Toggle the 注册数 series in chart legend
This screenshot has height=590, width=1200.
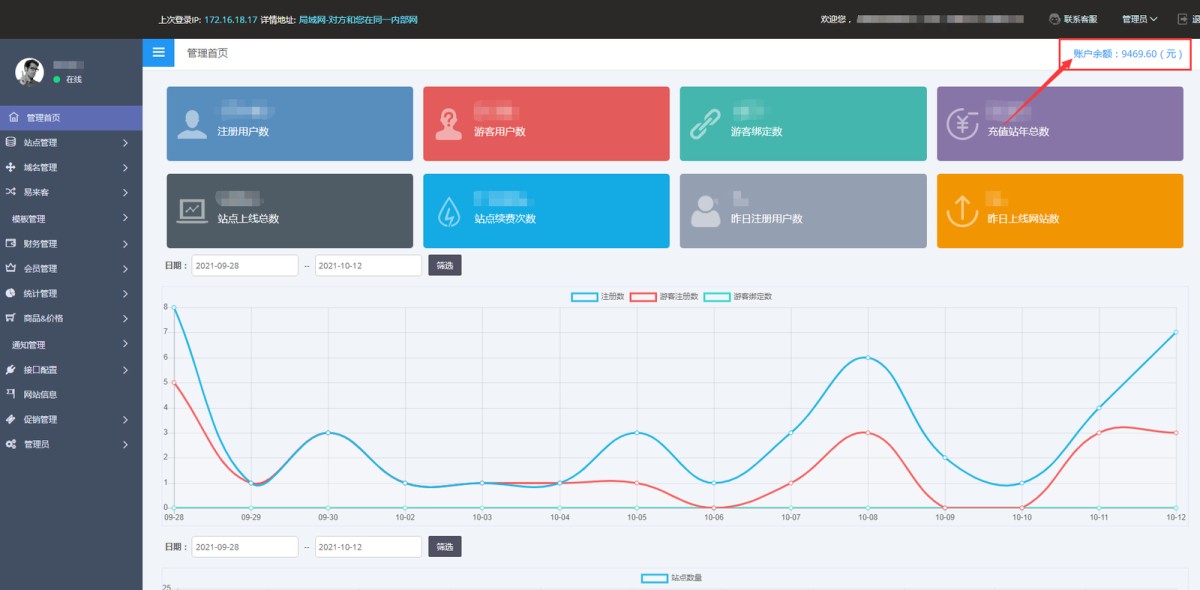coord(598,297)
